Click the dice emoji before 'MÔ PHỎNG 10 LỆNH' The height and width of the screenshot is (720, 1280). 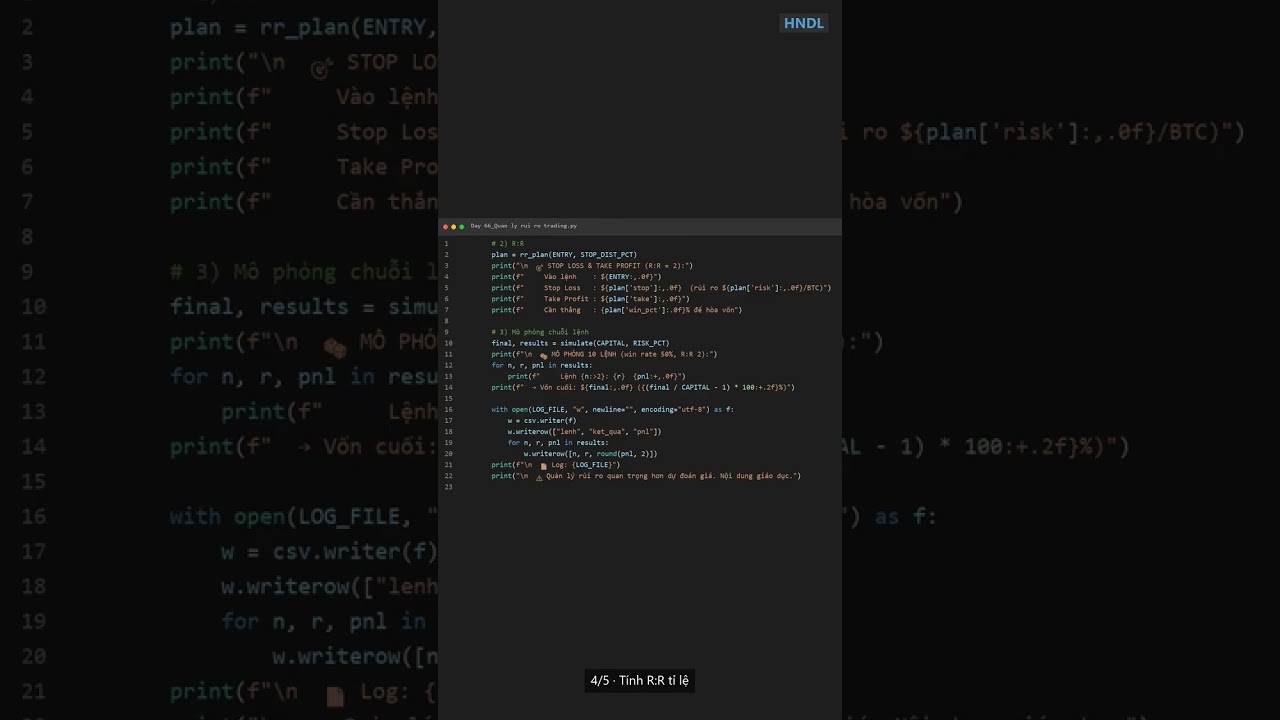[x=544, y=355]
